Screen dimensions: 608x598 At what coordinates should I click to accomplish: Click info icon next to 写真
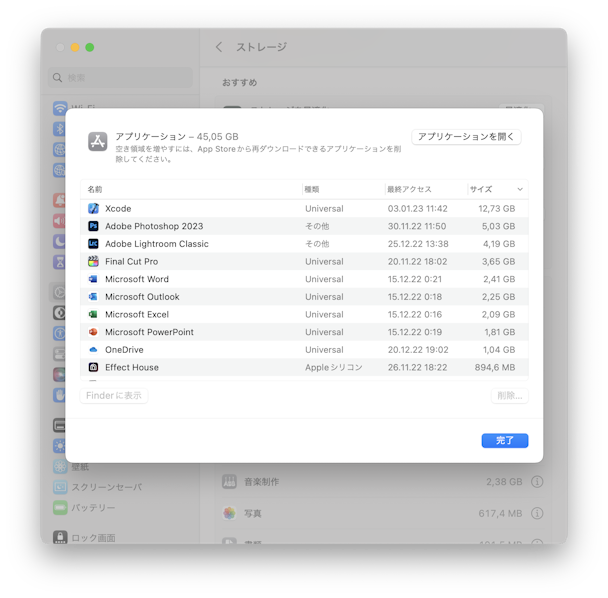pos(537,513)
